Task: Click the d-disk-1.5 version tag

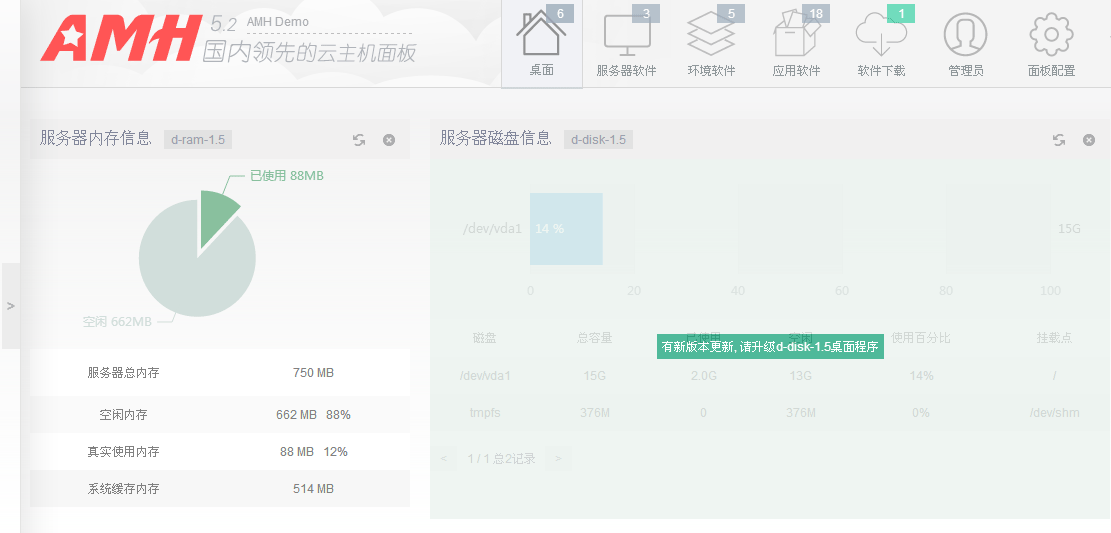Action: (x=598, y=140)
